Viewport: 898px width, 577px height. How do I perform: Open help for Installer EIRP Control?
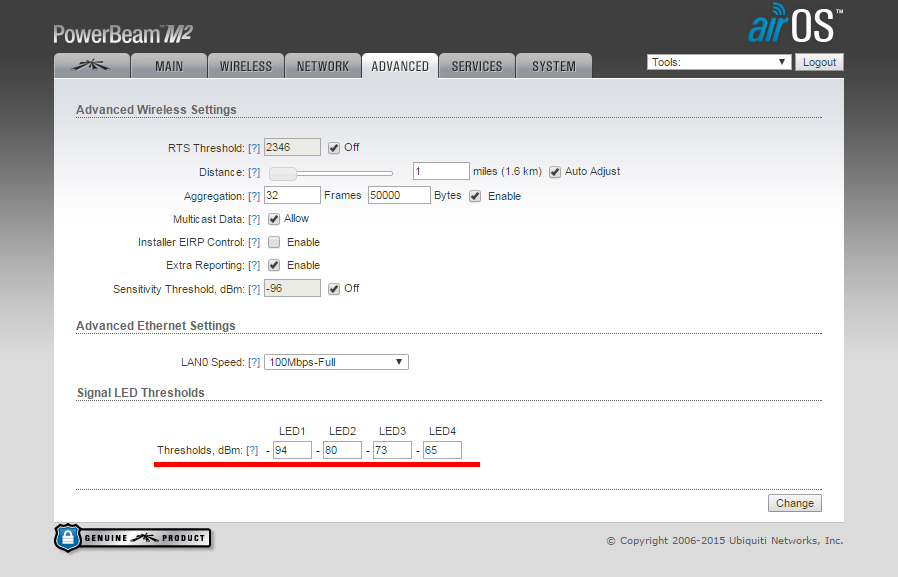click(254, 242)
